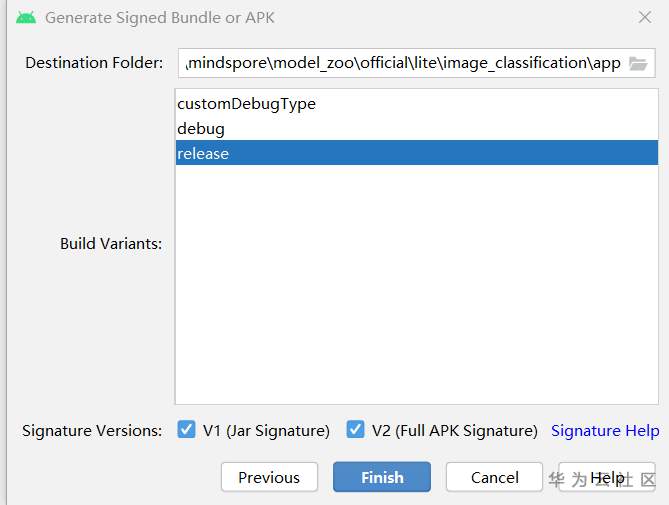The width and height of the screenshot is (669, 505).
Task: Uncheck the V2 (Full APK Signature) checkbox
Action: pos(355,430)
